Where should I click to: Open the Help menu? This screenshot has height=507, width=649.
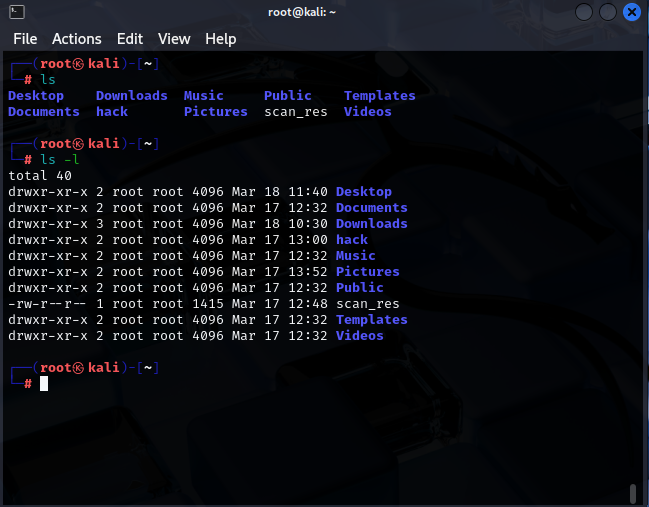coord(221,39)
